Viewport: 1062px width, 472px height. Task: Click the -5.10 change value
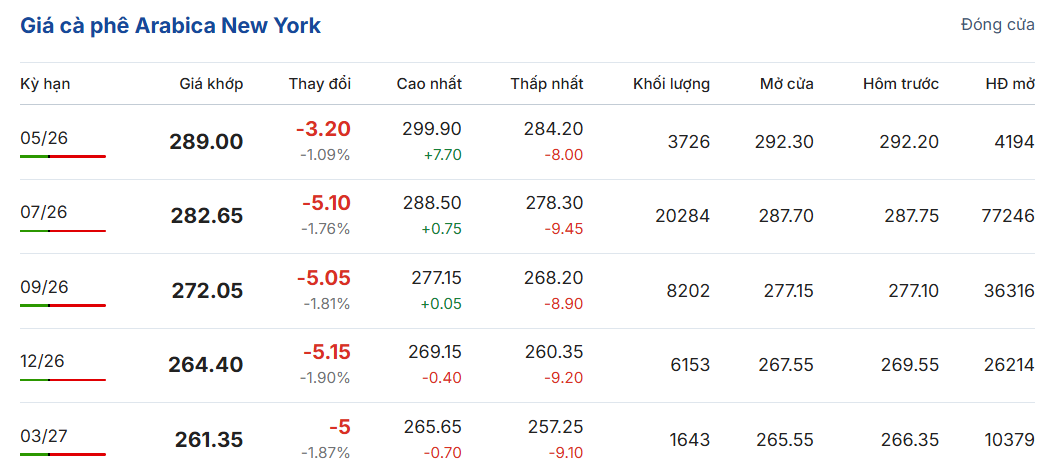tap(326, 204)
